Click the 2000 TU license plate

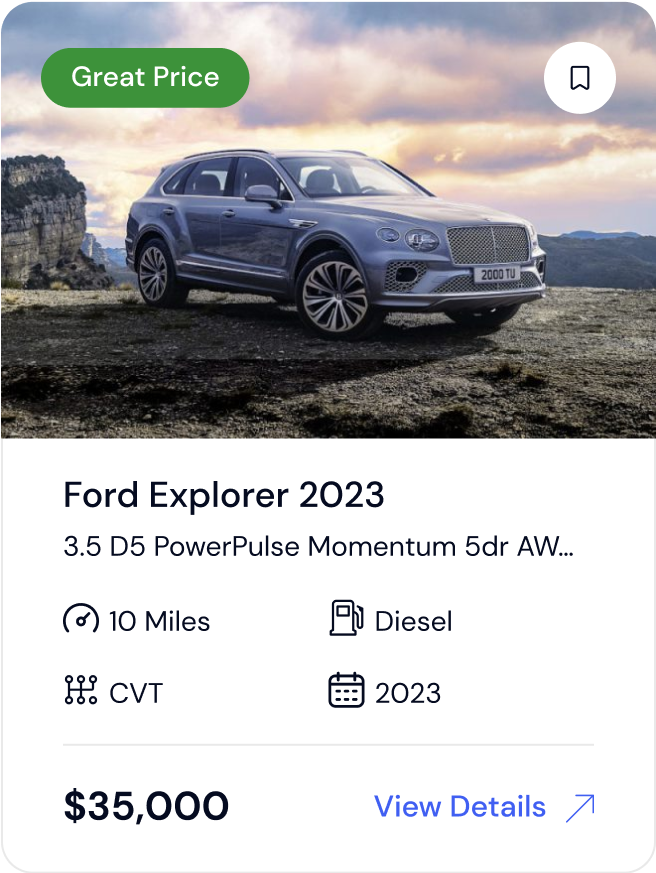point(497,273)
